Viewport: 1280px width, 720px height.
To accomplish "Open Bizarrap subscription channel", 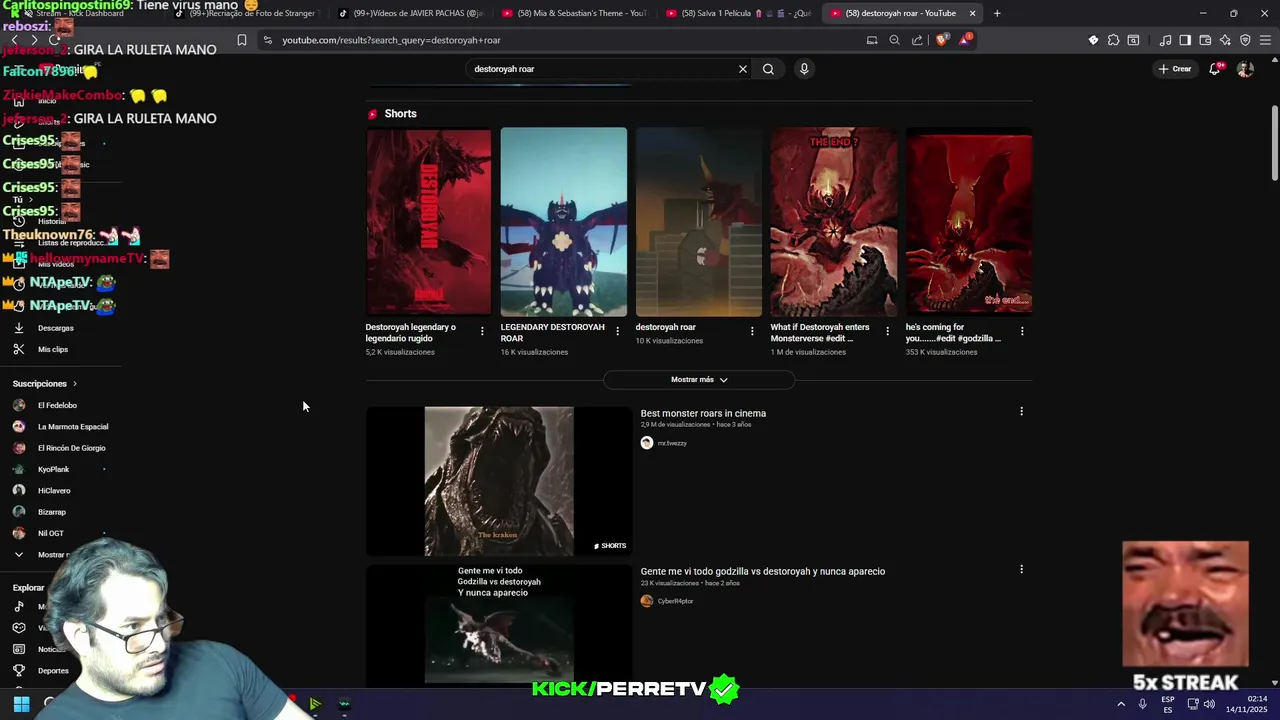I will (x=51, y=512).
